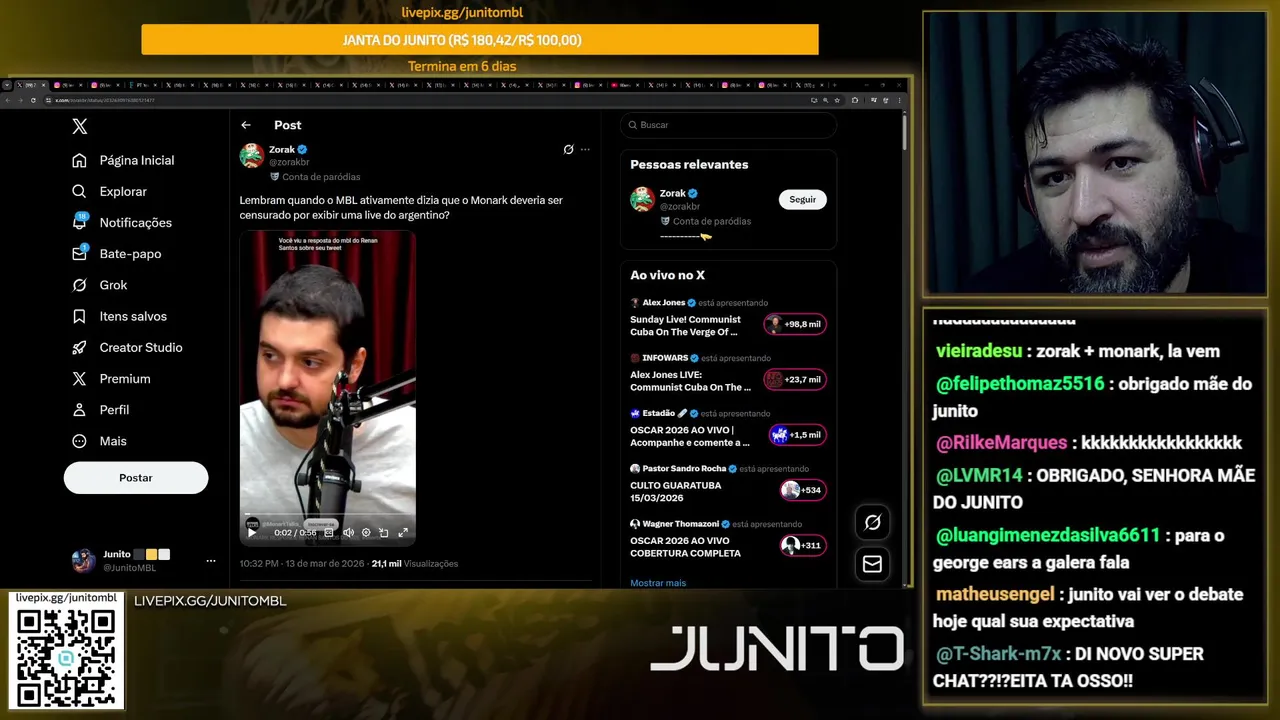Click the +23,7 mil viewers badge
Viewport: 1280px width, 720px height.
click(796, 380)
